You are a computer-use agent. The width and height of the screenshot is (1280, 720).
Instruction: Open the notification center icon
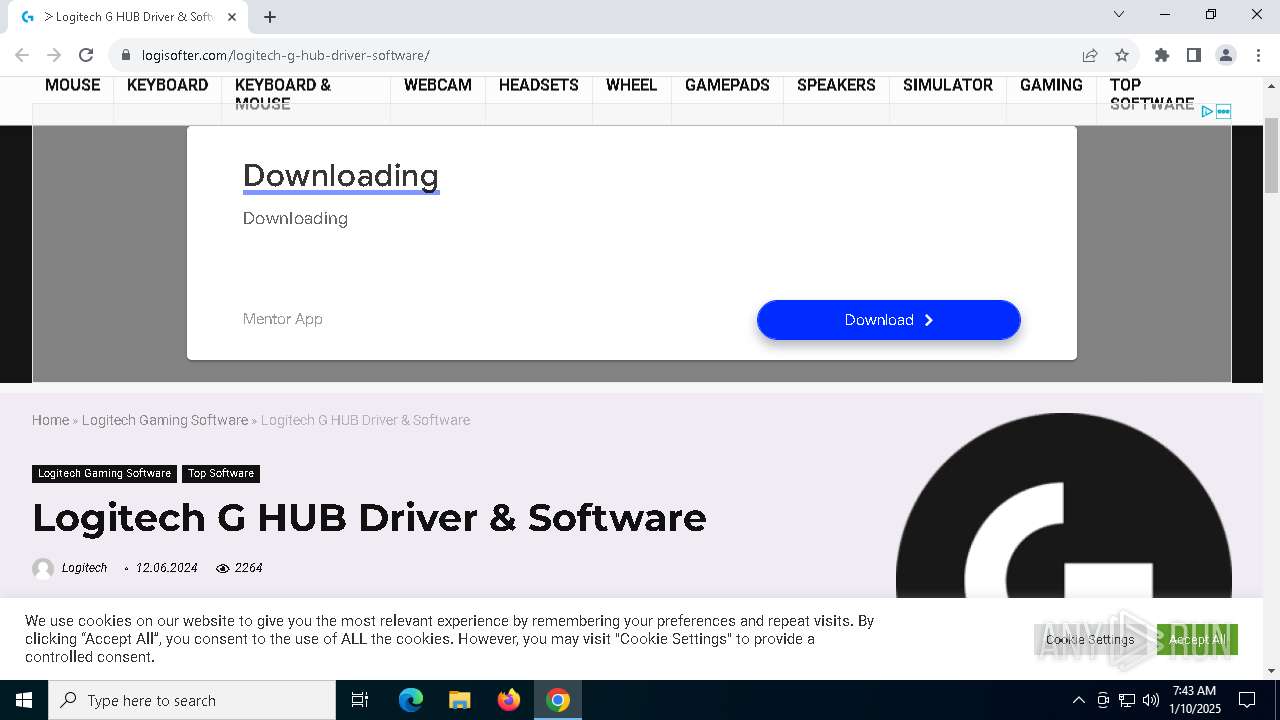pos(1247,700)
